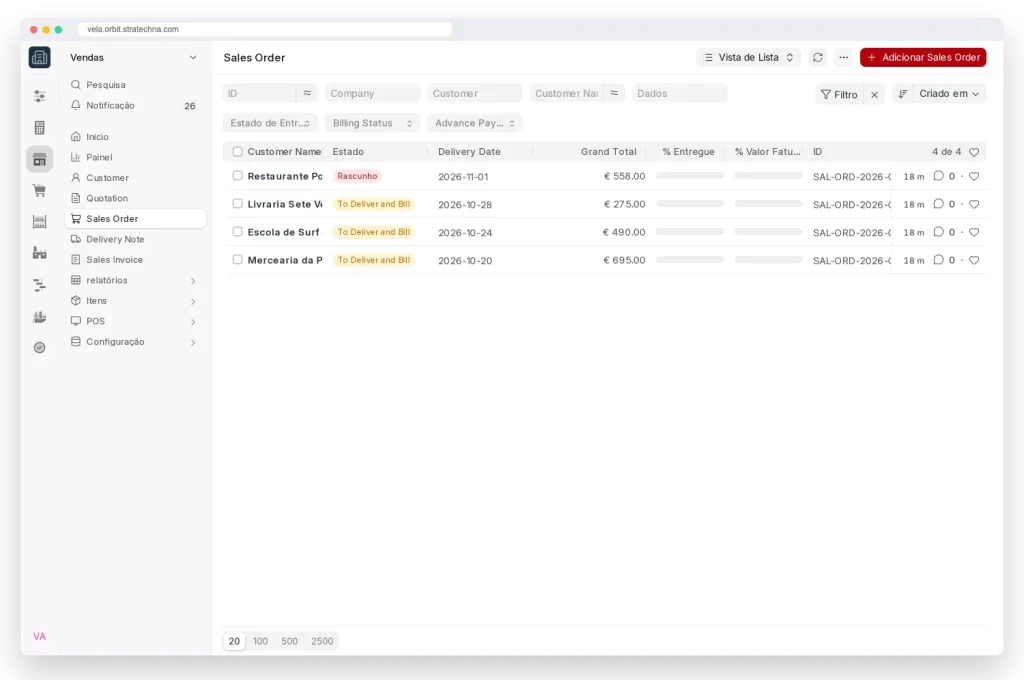This screenshot has width=1024, height=680.
Task: Tick the select-all checkbox in the table header
Action: 238,152
